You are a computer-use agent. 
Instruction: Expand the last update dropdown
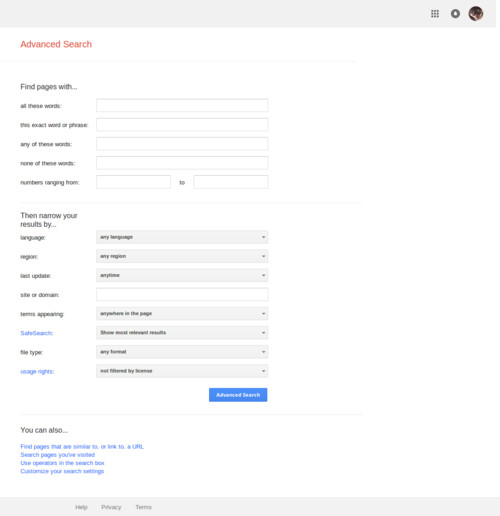point(182,275)
